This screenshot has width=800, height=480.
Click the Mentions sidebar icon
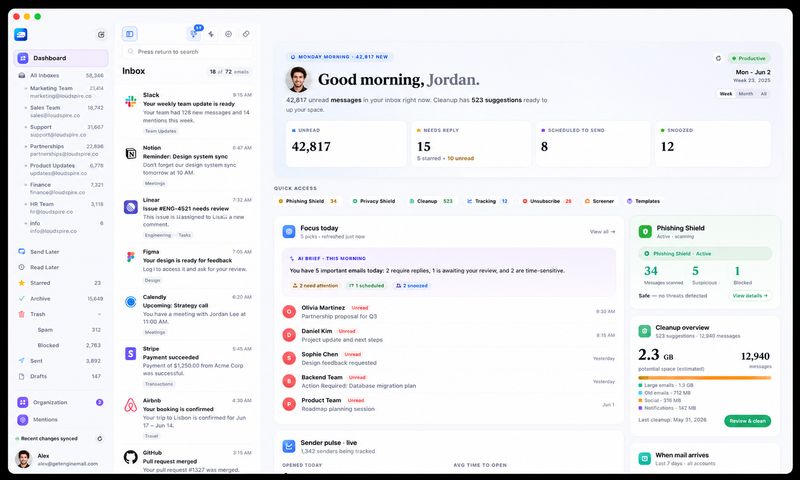pos(22,420)
